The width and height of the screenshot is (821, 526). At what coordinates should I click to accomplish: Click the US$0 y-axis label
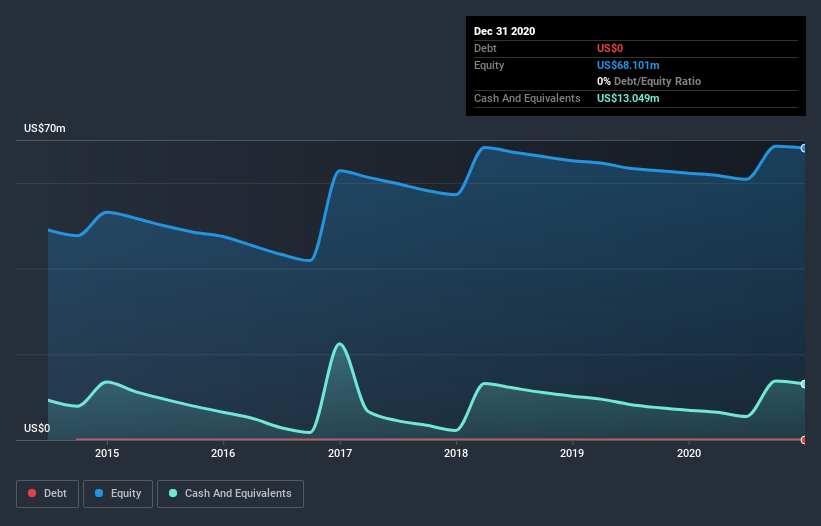pos(37,428)
